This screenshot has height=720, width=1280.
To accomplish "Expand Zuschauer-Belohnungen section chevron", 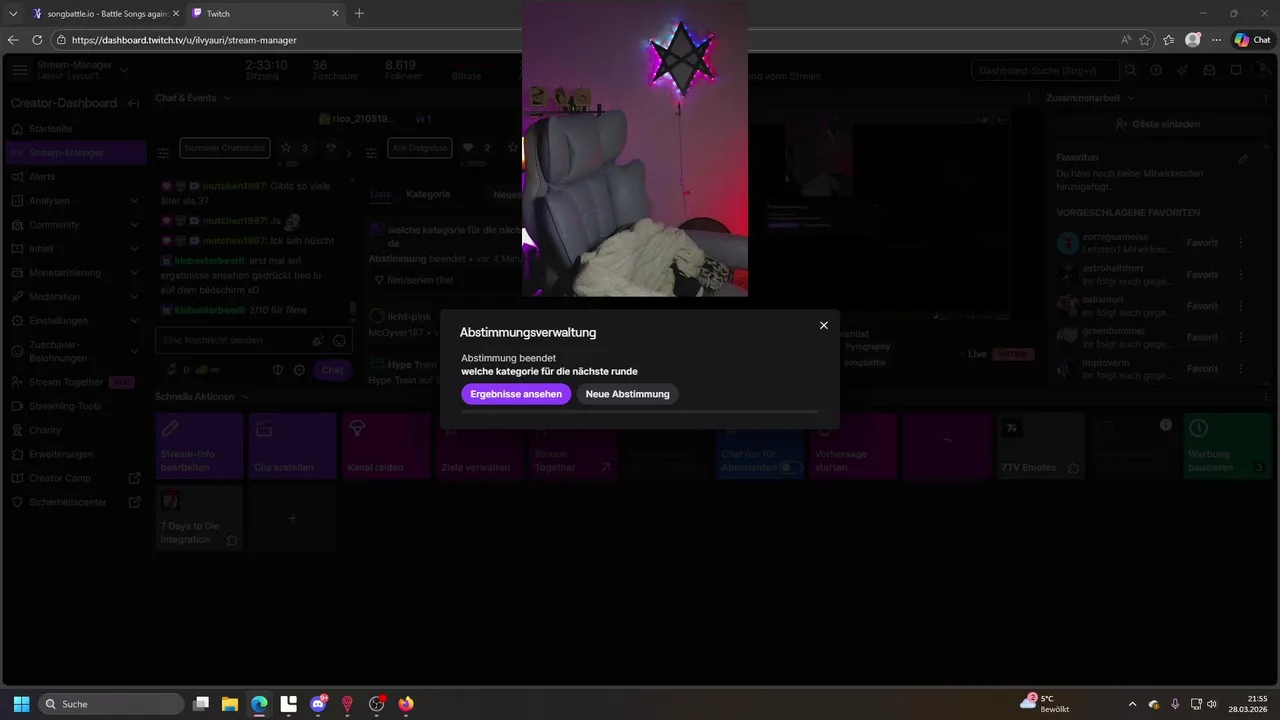I will 134,351.
